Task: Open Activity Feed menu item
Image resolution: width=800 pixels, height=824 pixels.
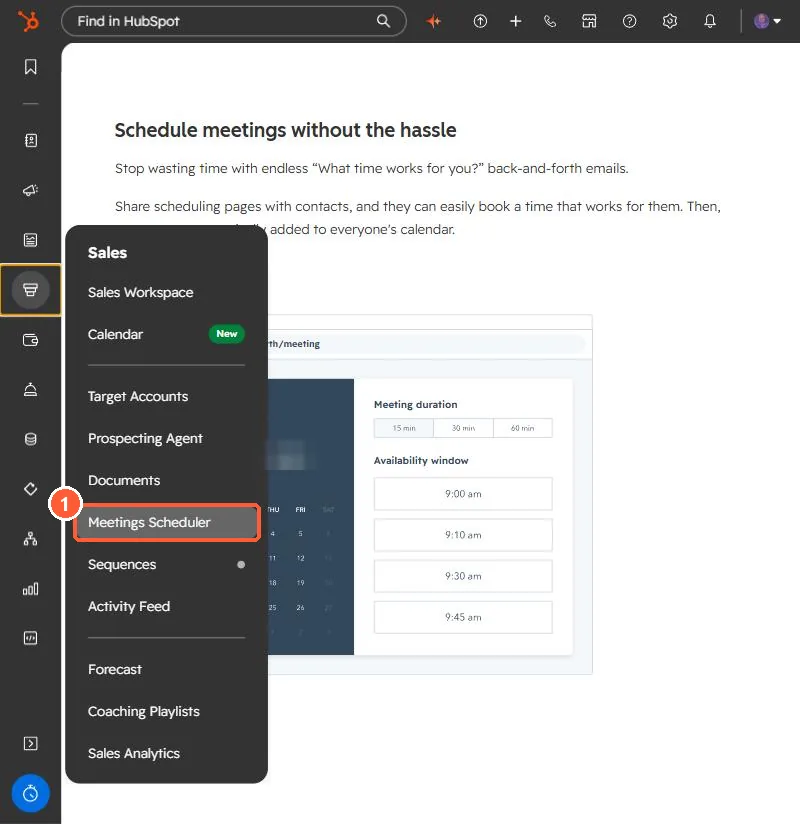Action: pos(129,606)
